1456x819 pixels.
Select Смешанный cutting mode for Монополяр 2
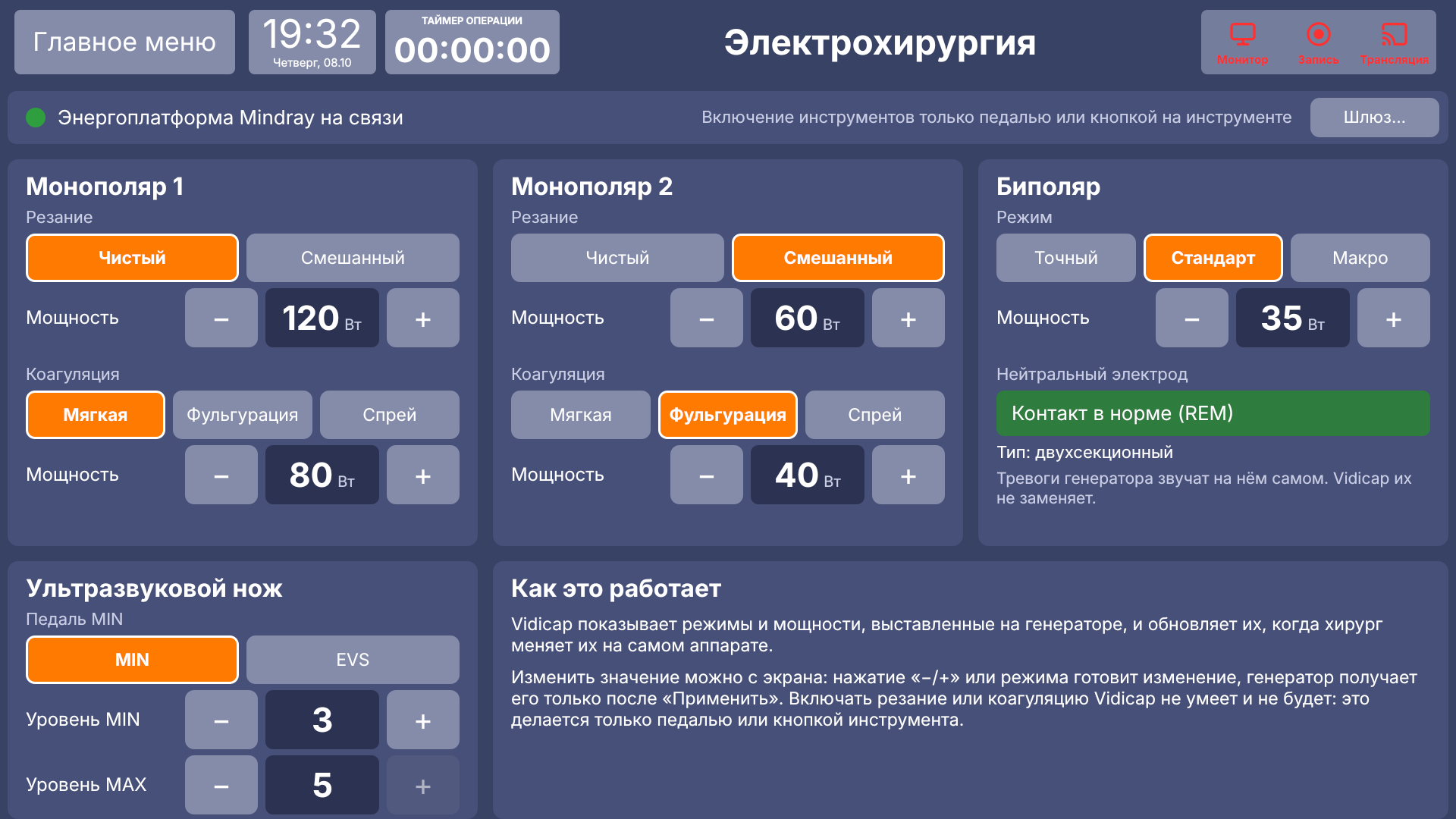(838, 258)
